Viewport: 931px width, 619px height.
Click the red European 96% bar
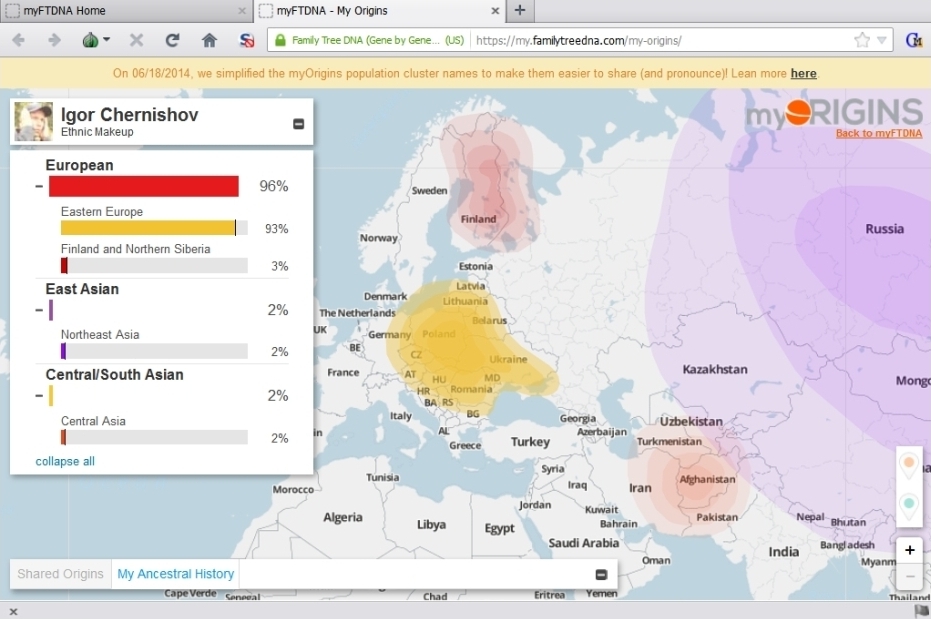coord(144,186)
